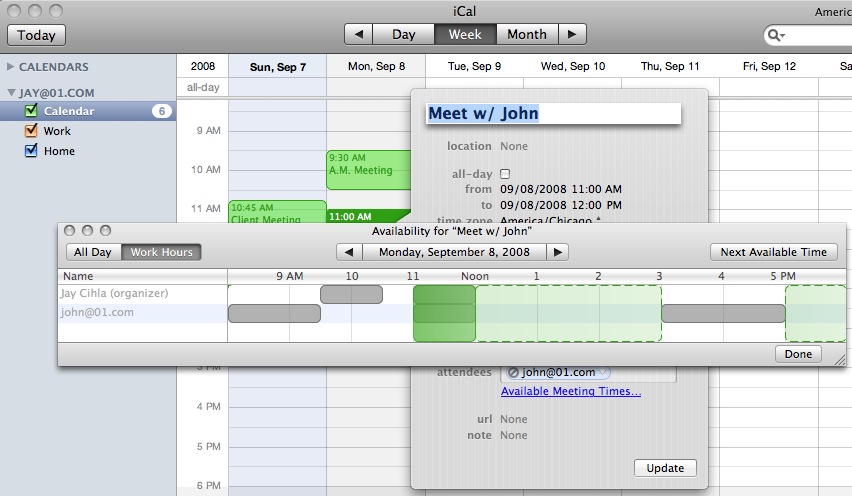Click the Thu, Sep 11 column header
This screenshot has height=496, width=852.
coord(670,66)
